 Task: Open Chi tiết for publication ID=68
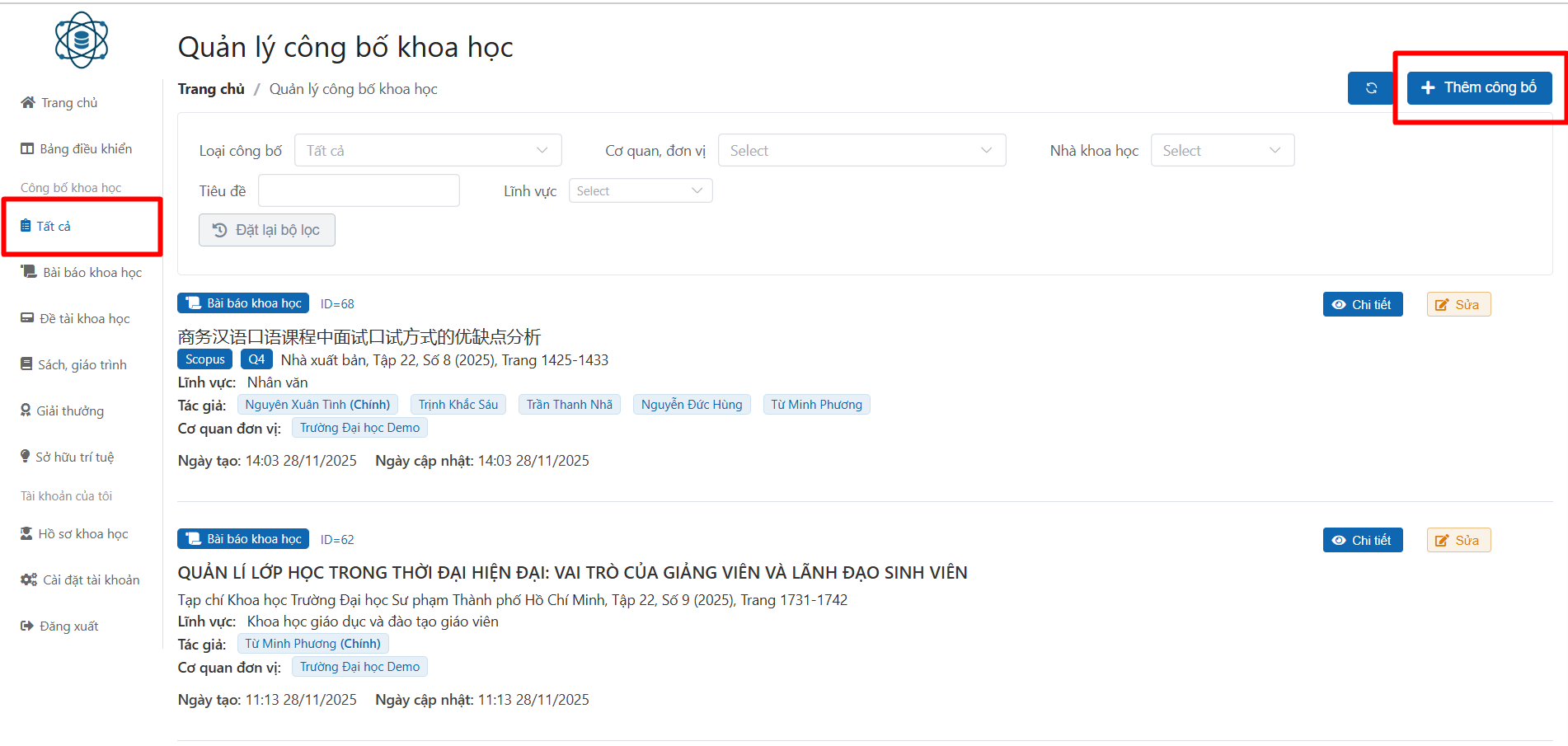[1362, 303]
